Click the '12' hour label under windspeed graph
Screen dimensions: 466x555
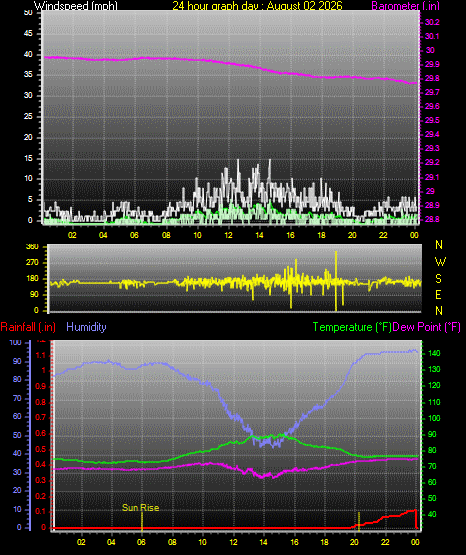(x=228, y=235)
